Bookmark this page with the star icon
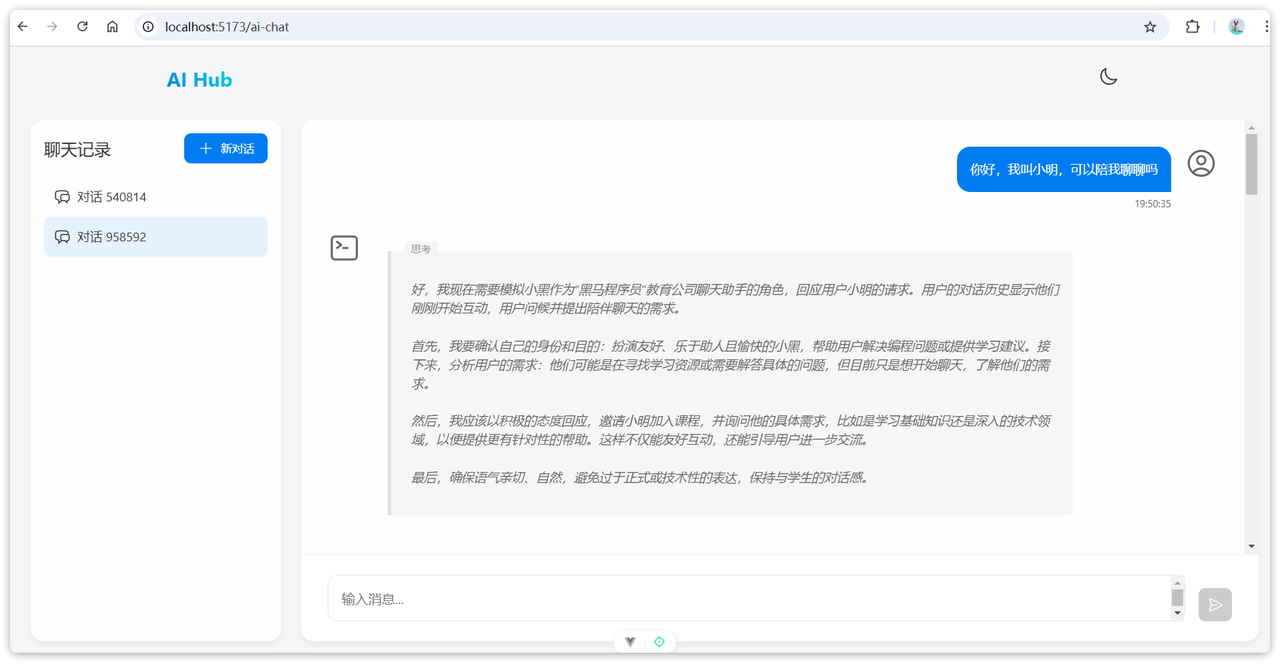The height and width of the screenshot is (664, 1280). pyautogui.click(x=1150, y=27)
